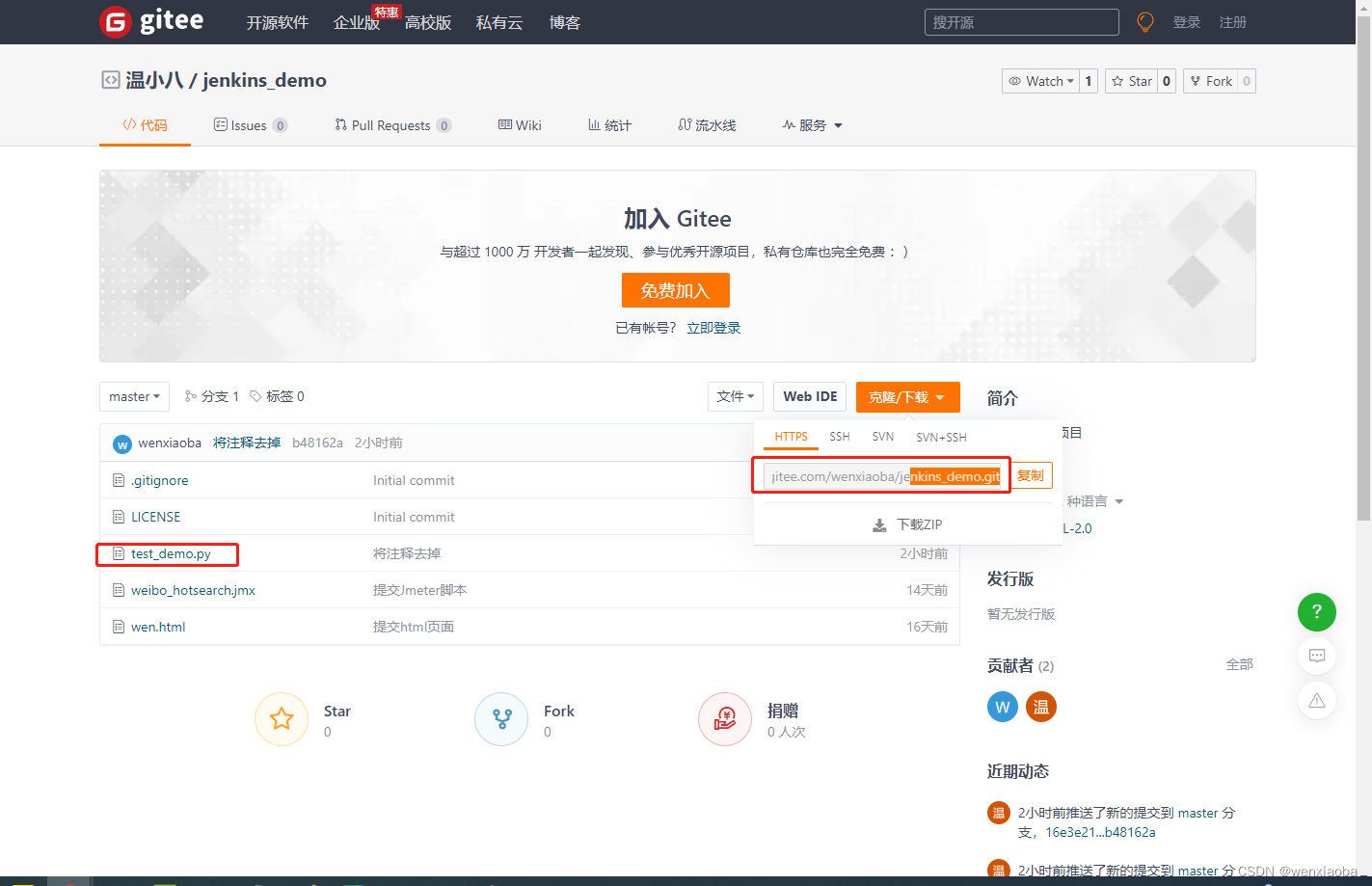This screenshot has height=886, width=1372.
Task: Click the repository code icon before 温小八
Action: 111,80
